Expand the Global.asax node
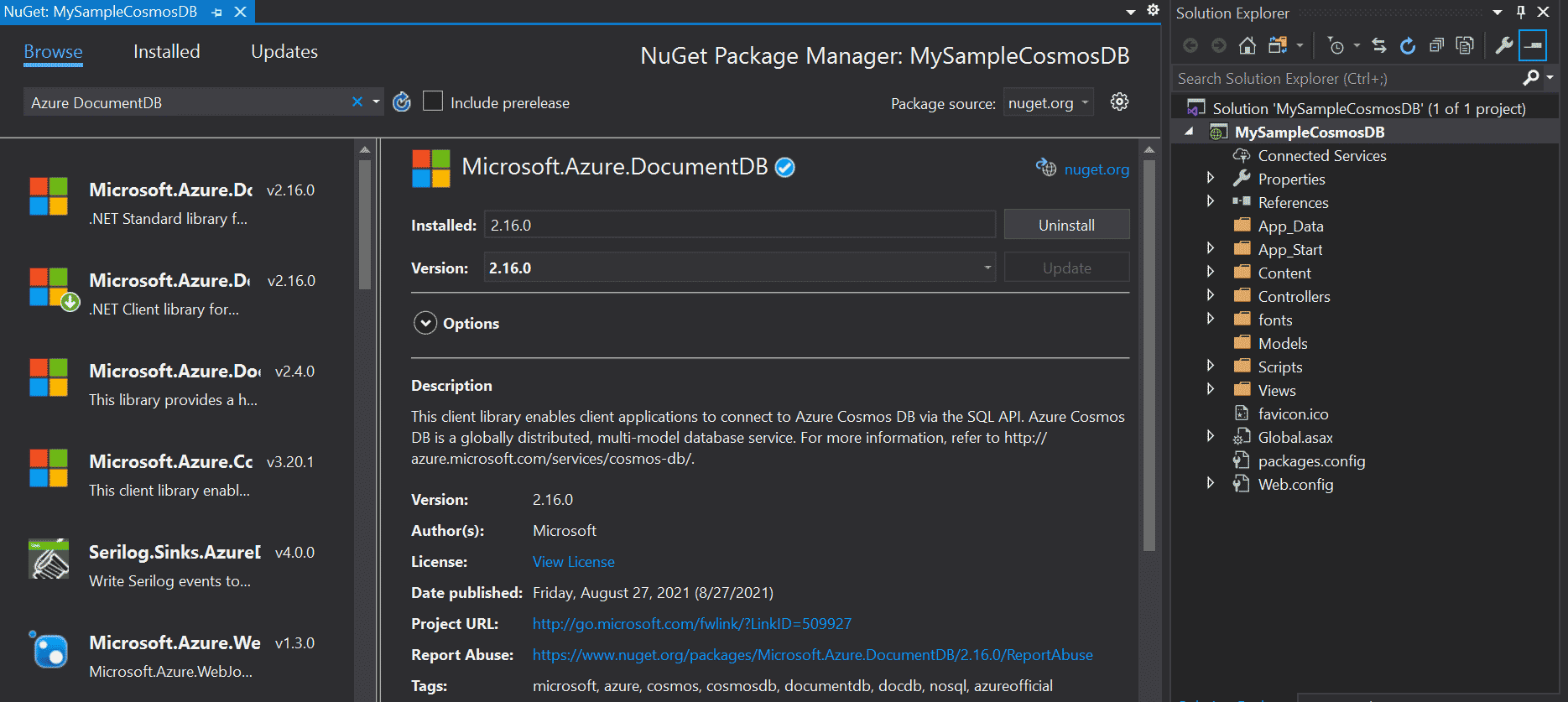1568x702 pixels. click(x=1211, y=436)
